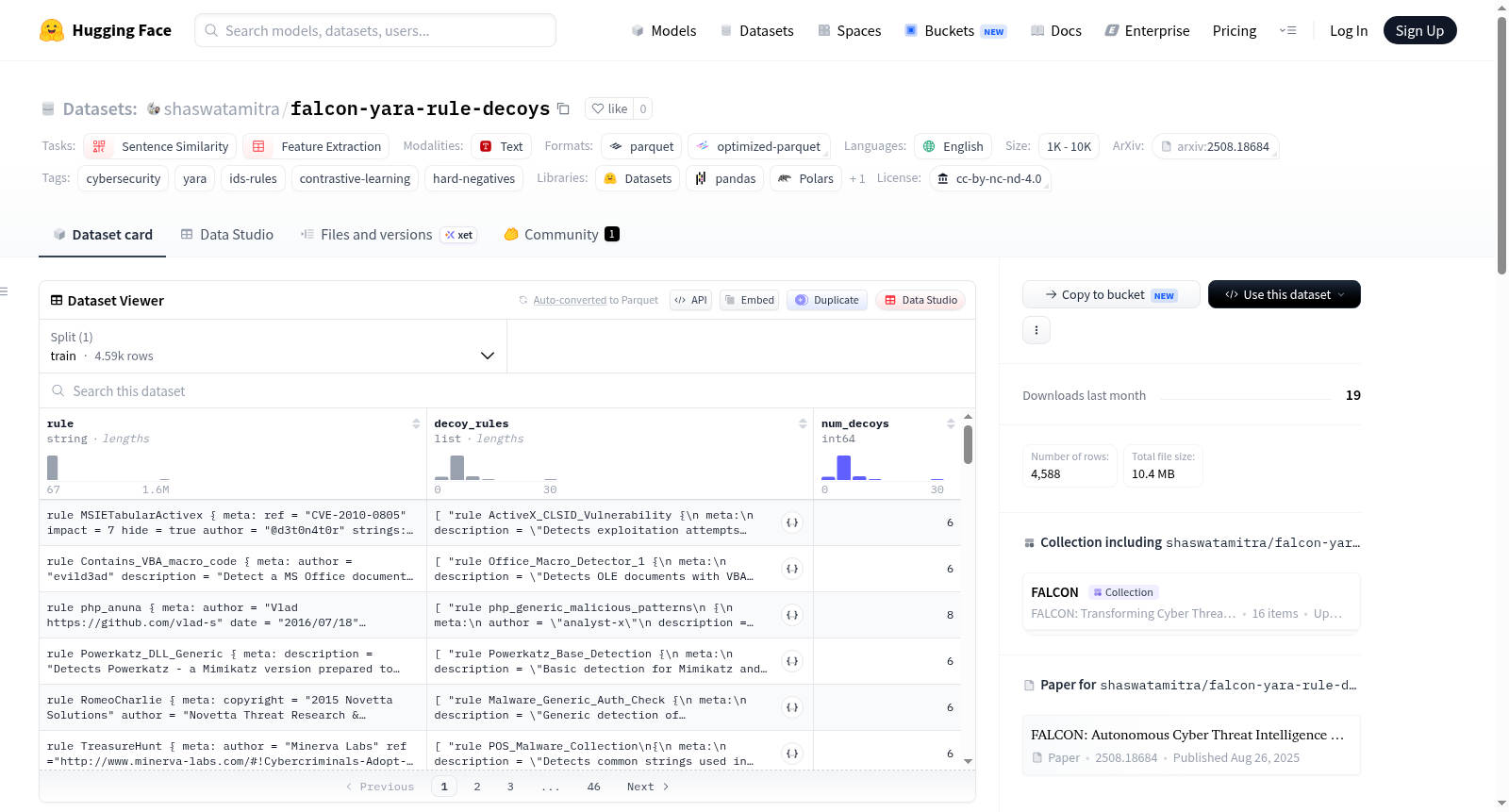Select the pandas library tag
Screen dimensions: 1509x812
[725, 178]
